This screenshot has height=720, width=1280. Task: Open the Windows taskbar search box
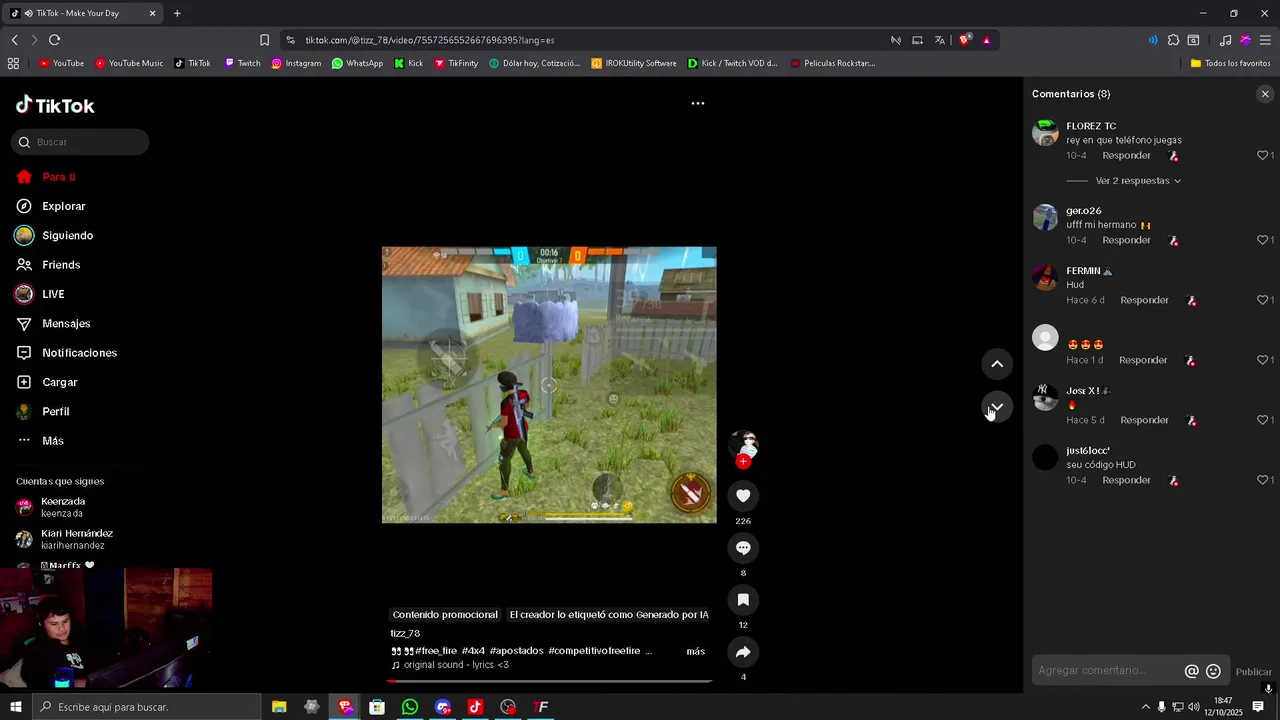point(146,707)
